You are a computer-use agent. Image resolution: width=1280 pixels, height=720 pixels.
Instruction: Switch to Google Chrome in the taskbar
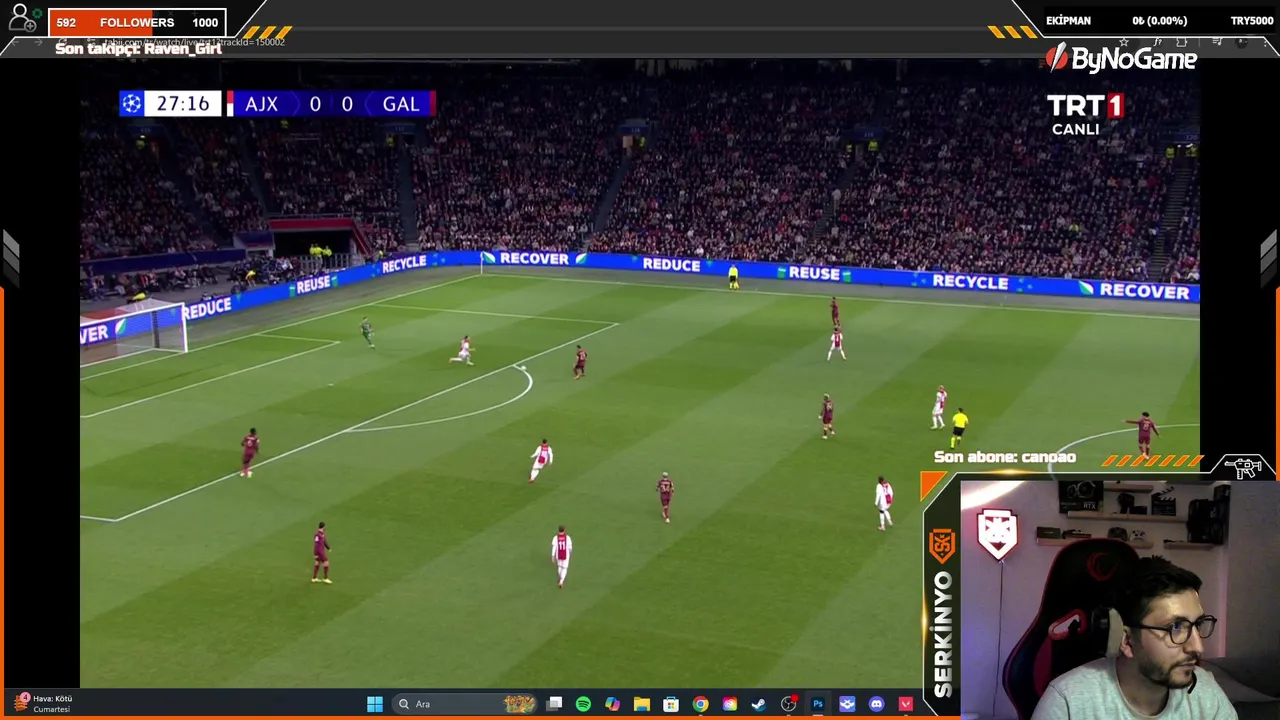(x=701, y=704)
